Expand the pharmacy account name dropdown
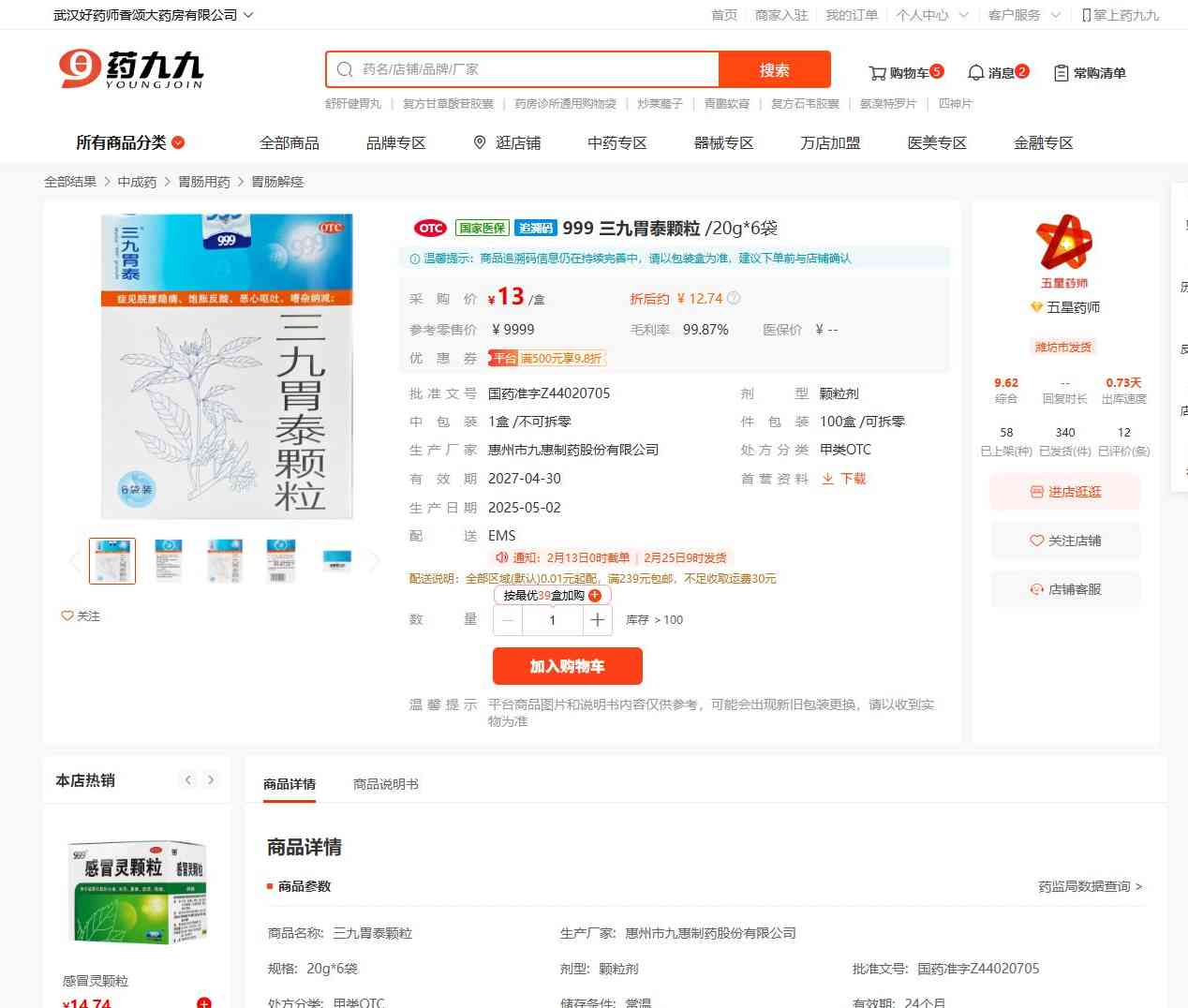 click(248, 15)
